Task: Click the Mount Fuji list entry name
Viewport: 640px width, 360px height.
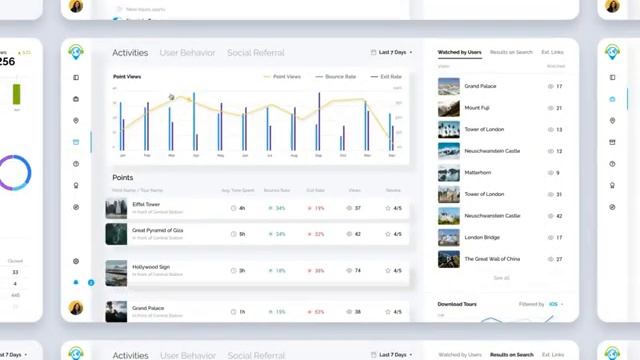Action: pyautogui.click(x=477, y=108)
